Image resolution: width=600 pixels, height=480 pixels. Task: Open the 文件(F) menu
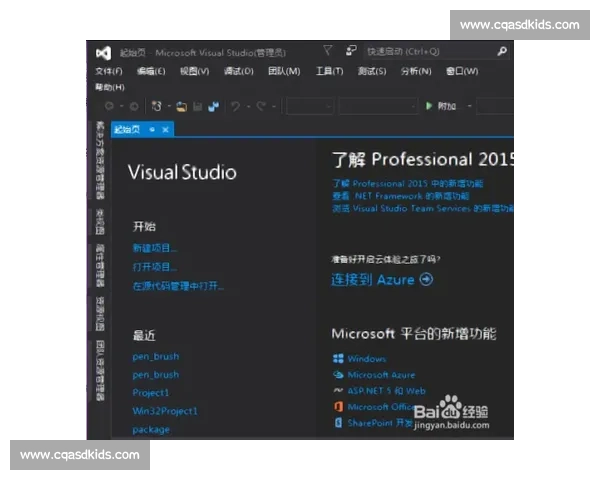tap(109, 71)
